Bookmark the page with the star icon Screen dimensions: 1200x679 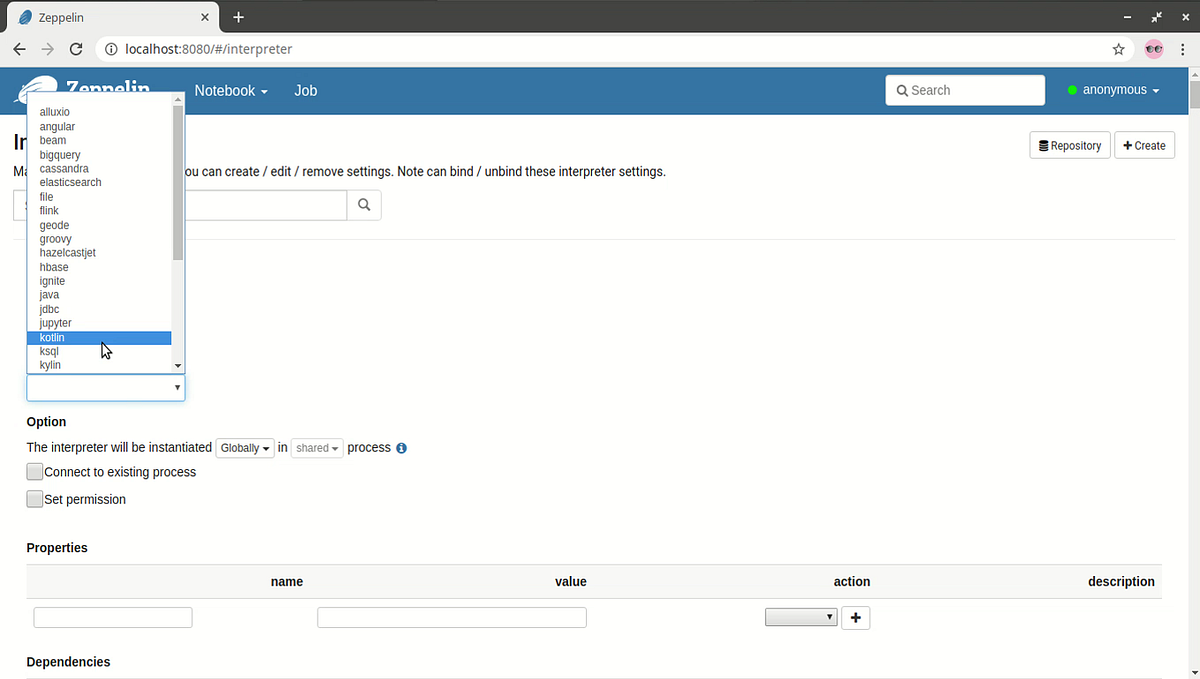pyautogui.click(x=1119, y=48)
